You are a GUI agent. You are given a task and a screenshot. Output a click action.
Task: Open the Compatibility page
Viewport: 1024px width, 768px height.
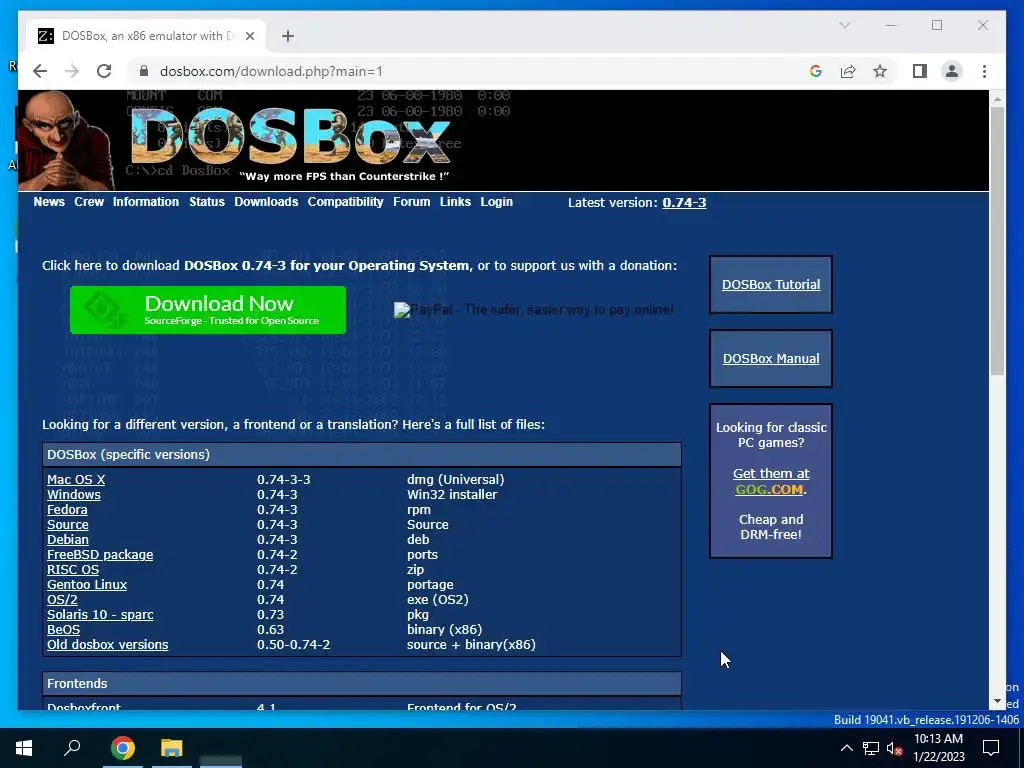tap(345, 202)
